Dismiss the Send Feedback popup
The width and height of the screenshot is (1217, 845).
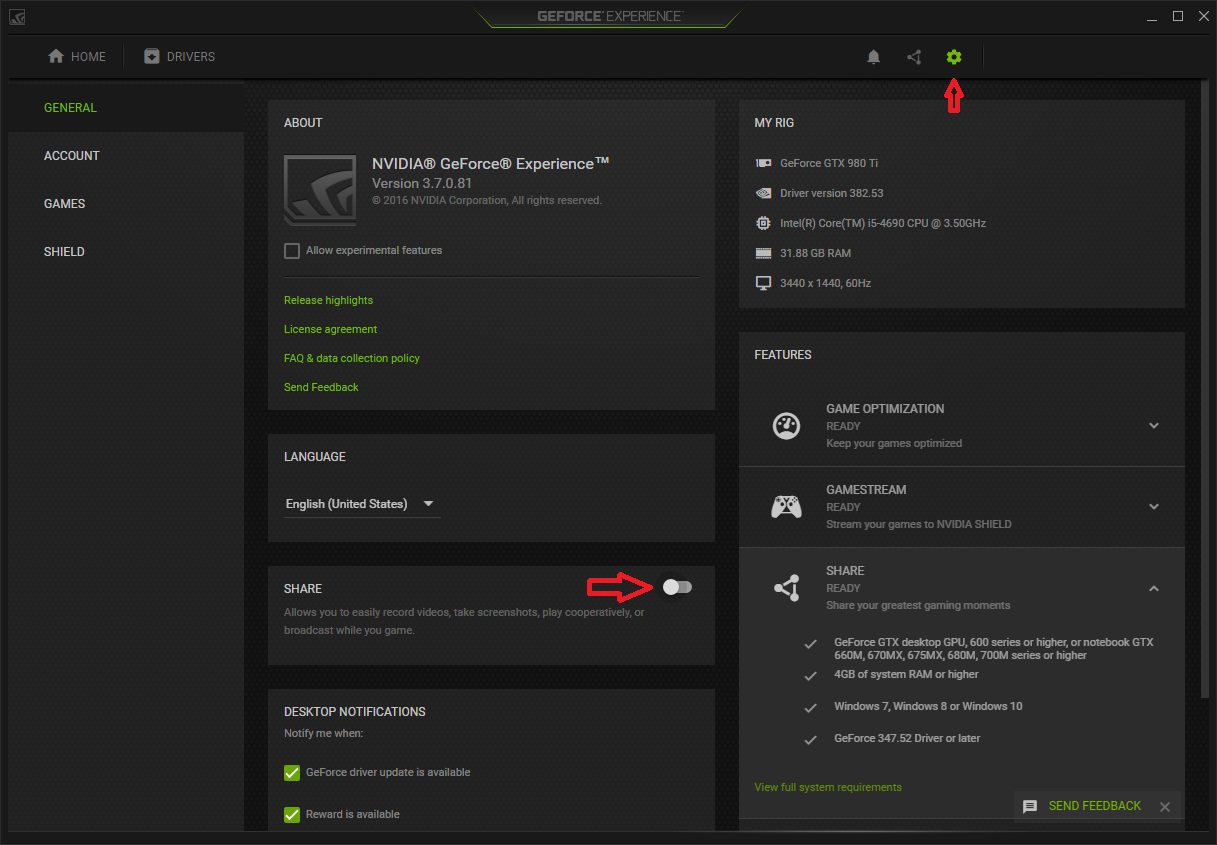[x=1164, y=807]
